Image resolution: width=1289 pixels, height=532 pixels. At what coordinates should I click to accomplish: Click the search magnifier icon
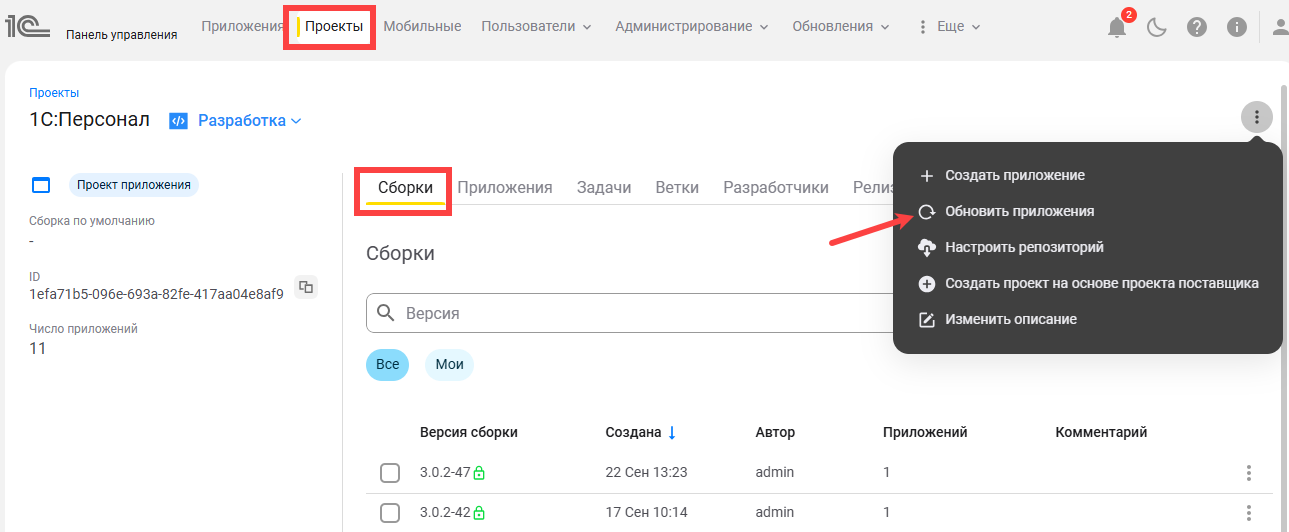click(386, 313)
